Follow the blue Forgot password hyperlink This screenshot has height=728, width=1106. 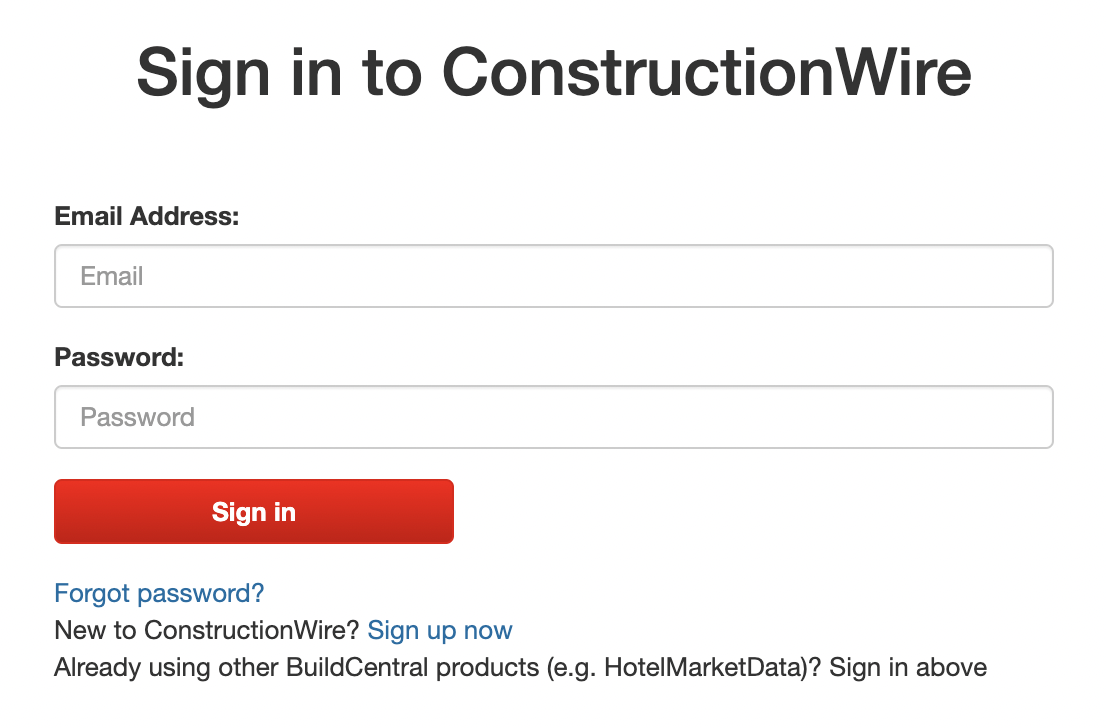[159, 593]
